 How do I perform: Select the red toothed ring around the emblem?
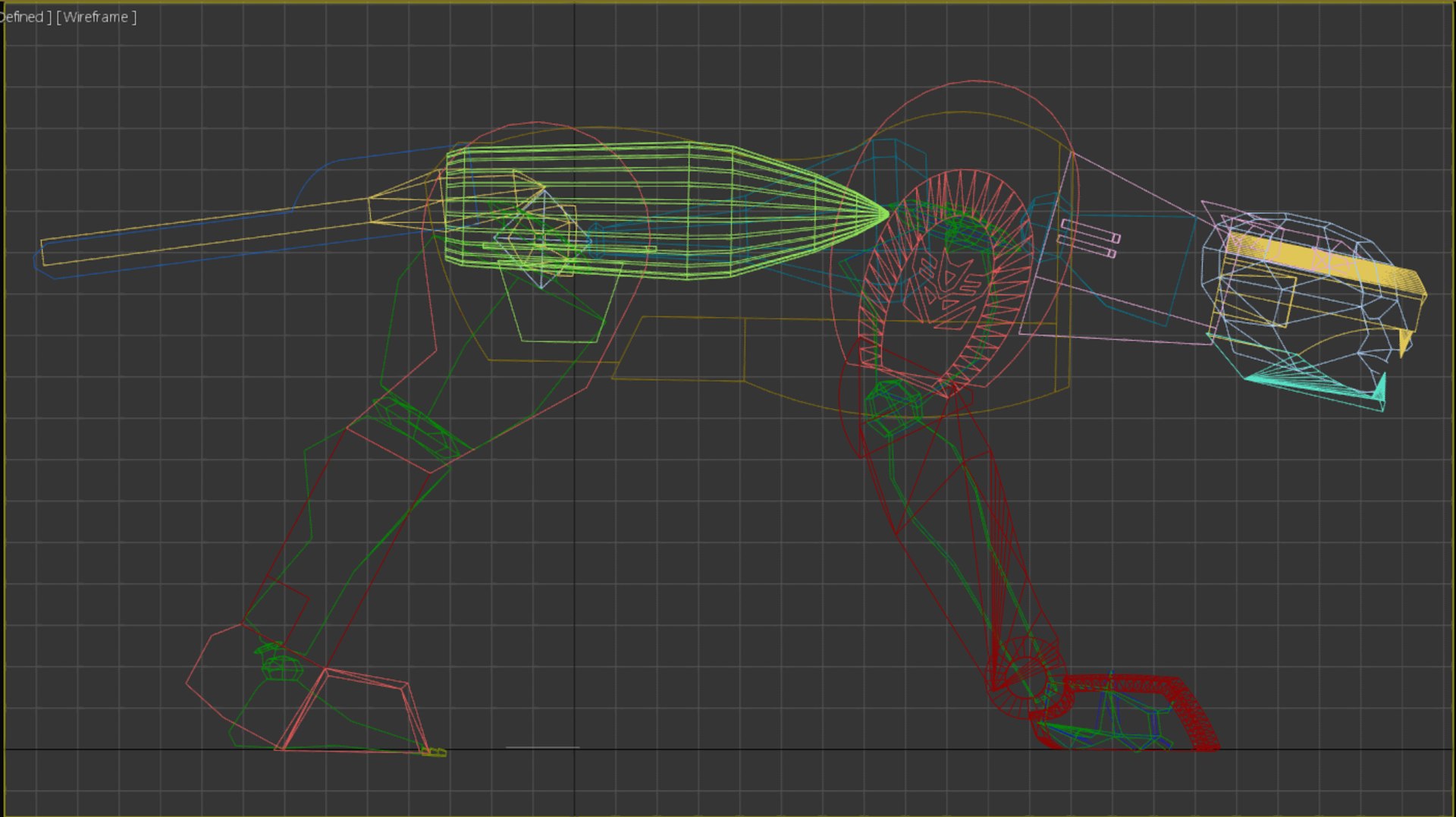[x=946, y=284]
